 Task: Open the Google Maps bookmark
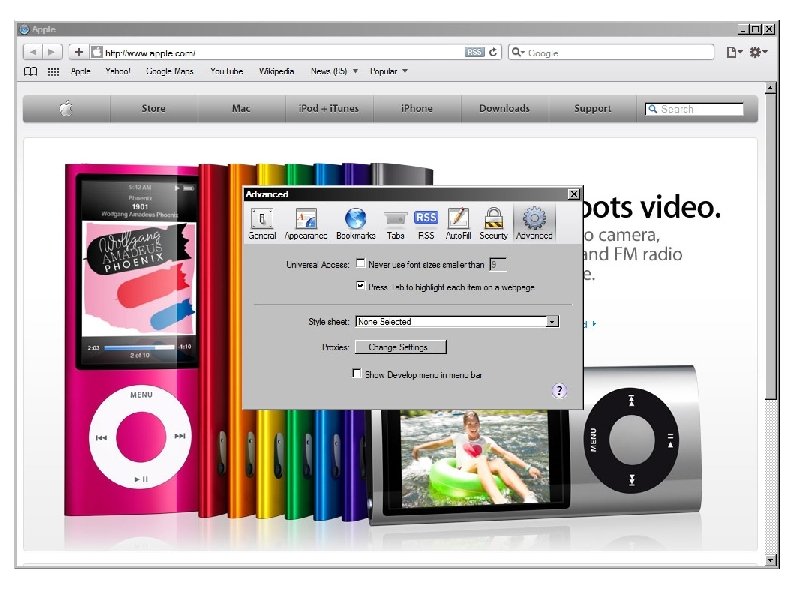coord(170,71)
